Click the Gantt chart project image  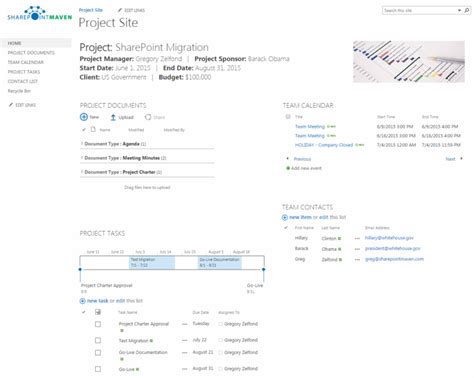tap(409, 62)
